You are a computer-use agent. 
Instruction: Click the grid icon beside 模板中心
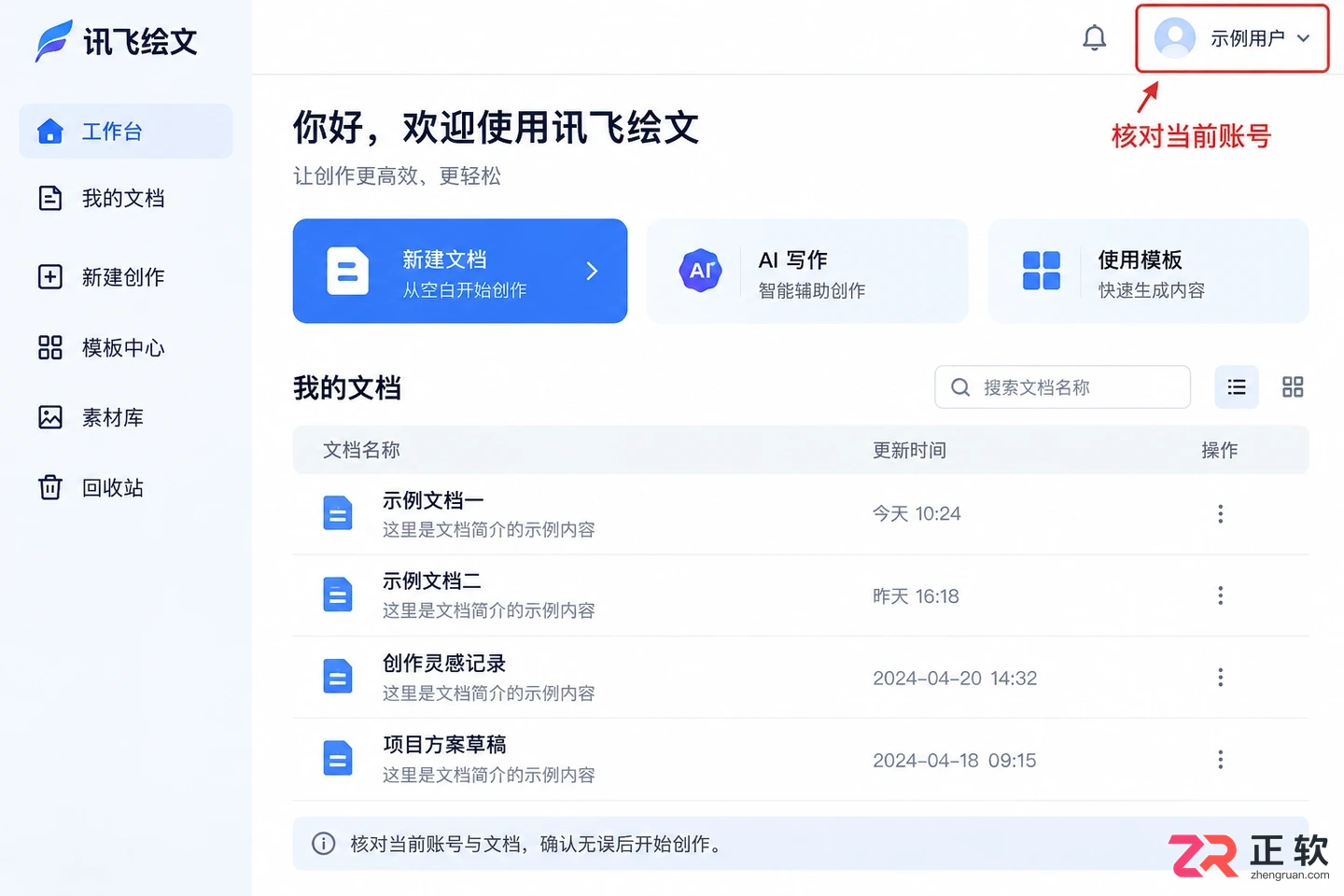point(50,348)
